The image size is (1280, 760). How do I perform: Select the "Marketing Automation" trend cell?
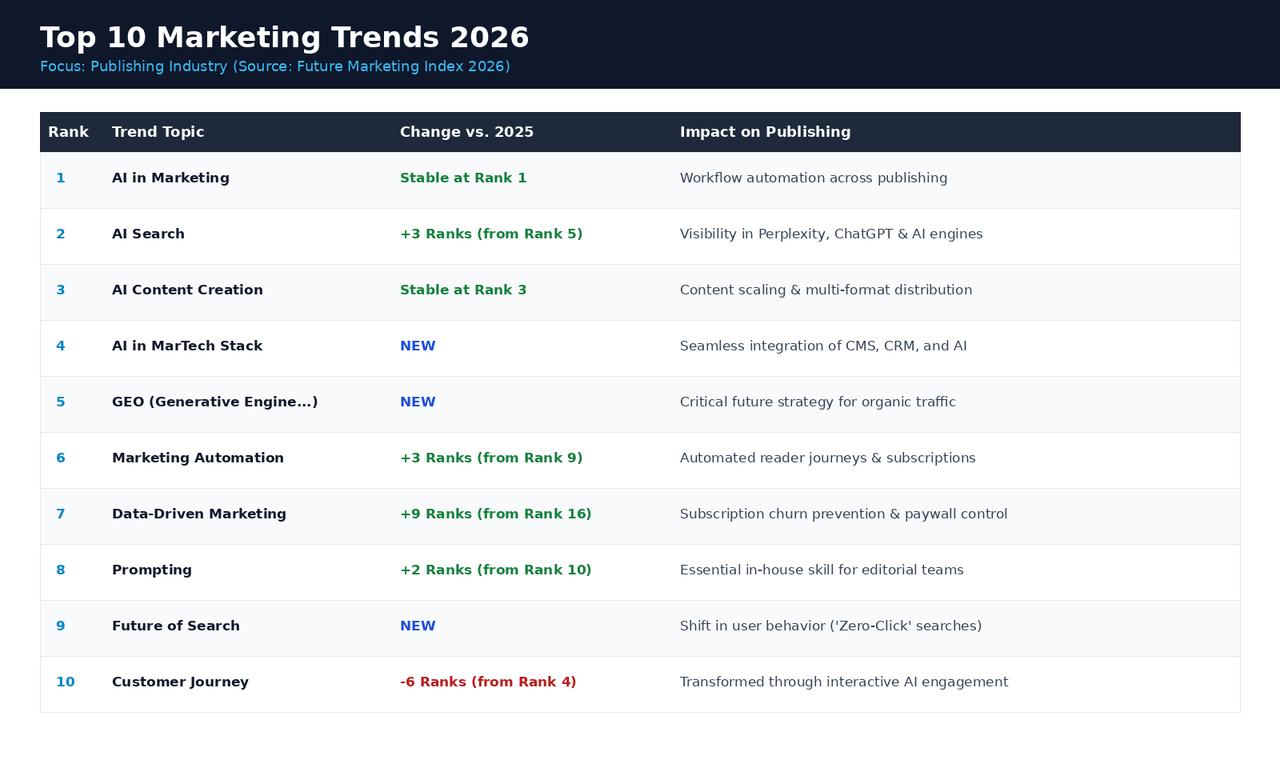198,458
